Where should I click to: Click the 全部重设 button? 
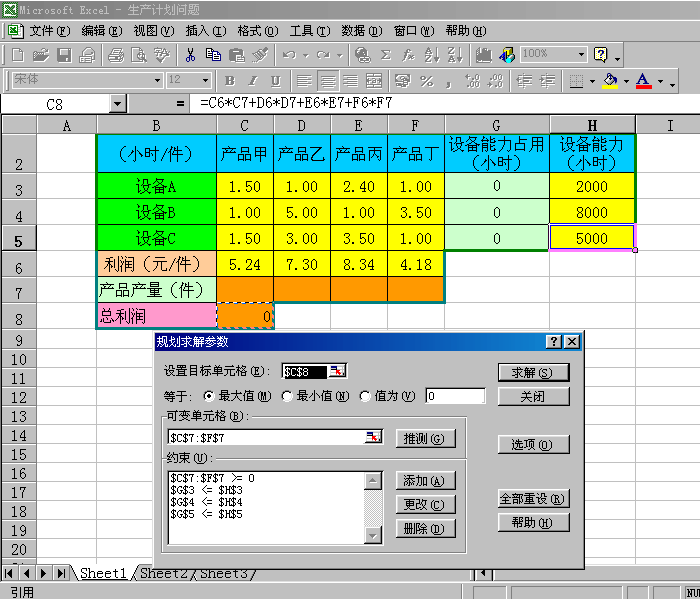[533, 499]
